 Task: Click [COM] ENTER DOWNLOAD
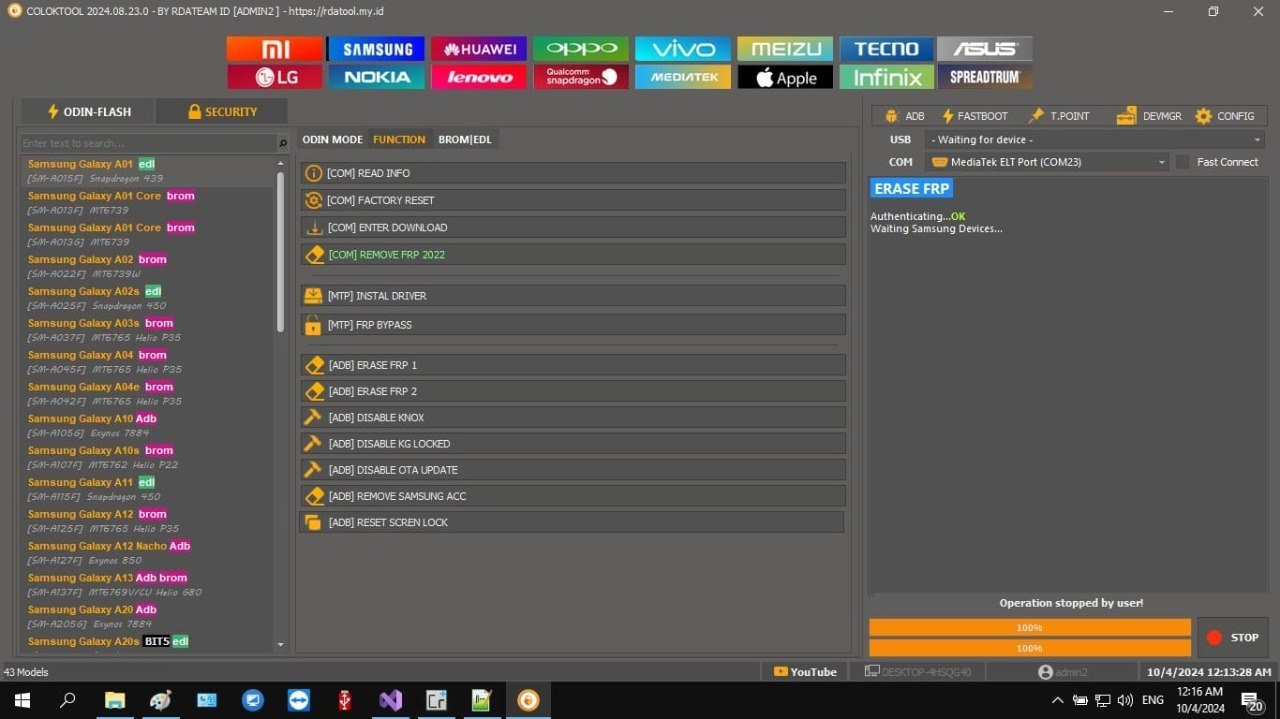click(573, 227)
